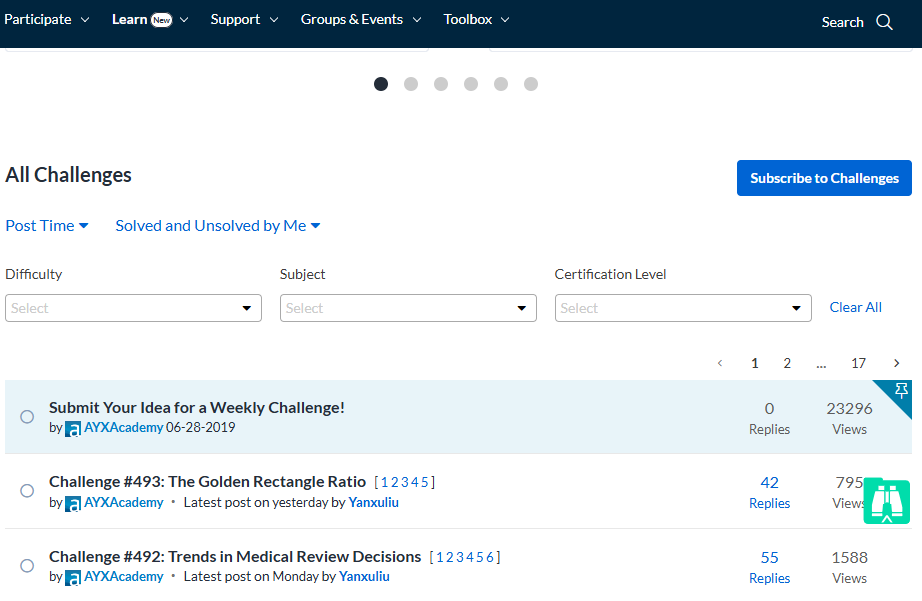The image size is (922, 601).
Task: Go to next page using right arrow
Action: 896,363
